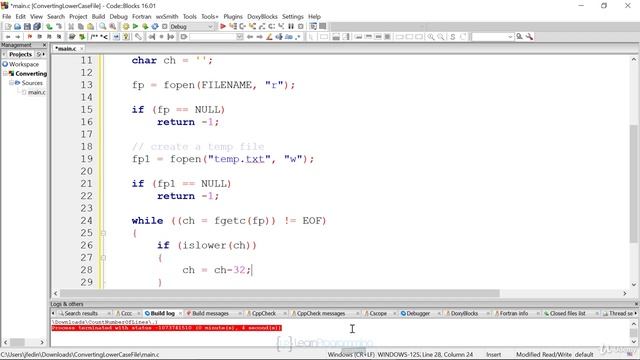Close the Logs & others panel
This screenshot has height=360, width=640.
click(x=636, y=304)
